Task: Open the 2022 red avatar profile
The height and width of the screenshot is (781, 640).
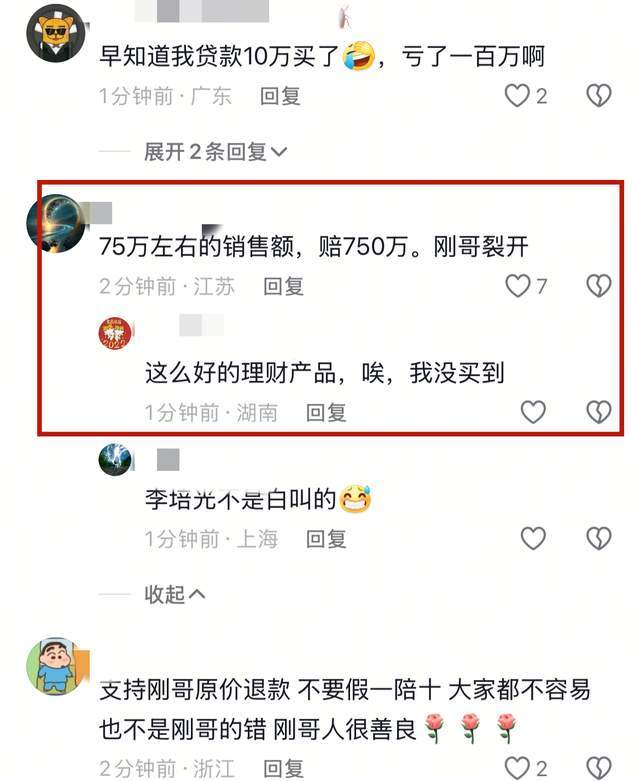Action: (x=115, y=333)
